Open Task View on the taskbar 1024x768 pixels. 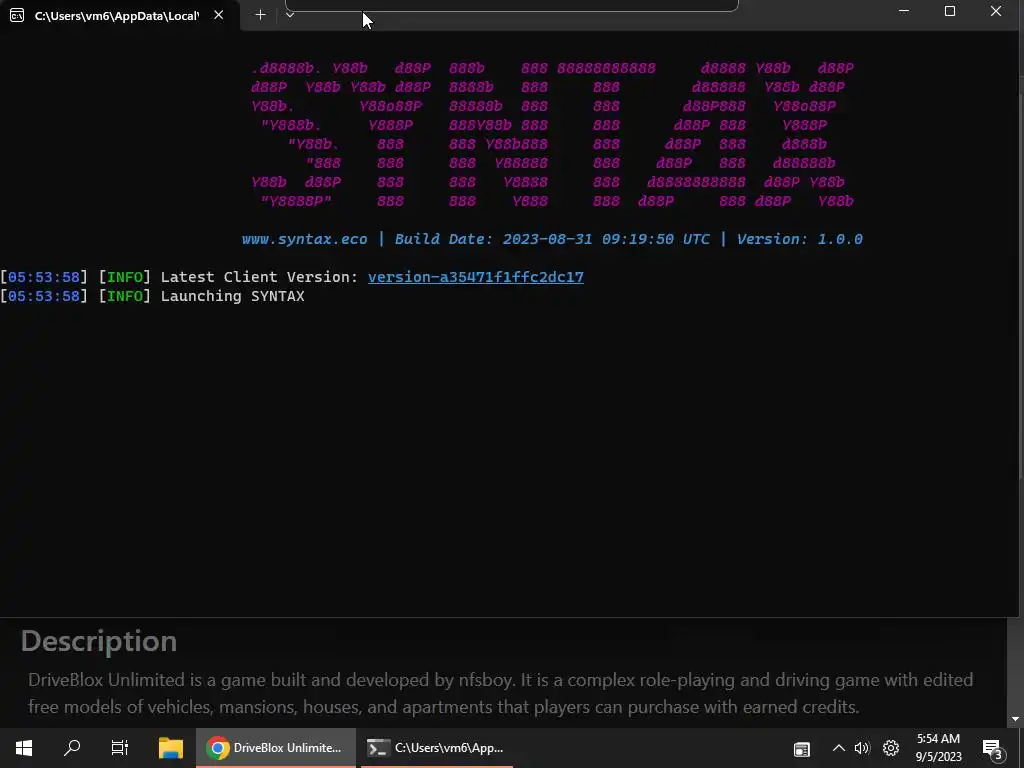[x=120, y=748]
